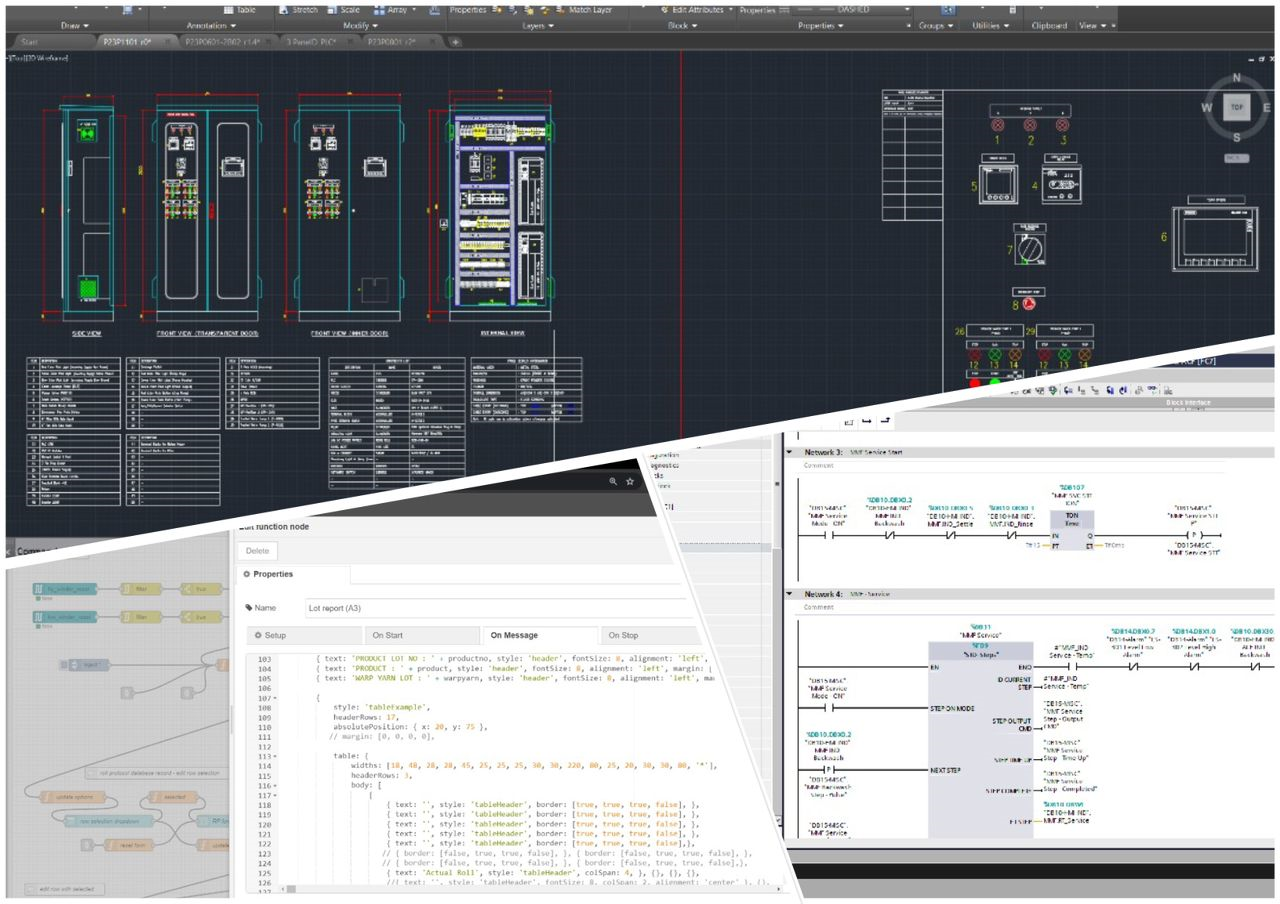The width and height of the screenshot is (1280, 904).
Task: Click the Delete button in node editor
Action: coord(257,550)
